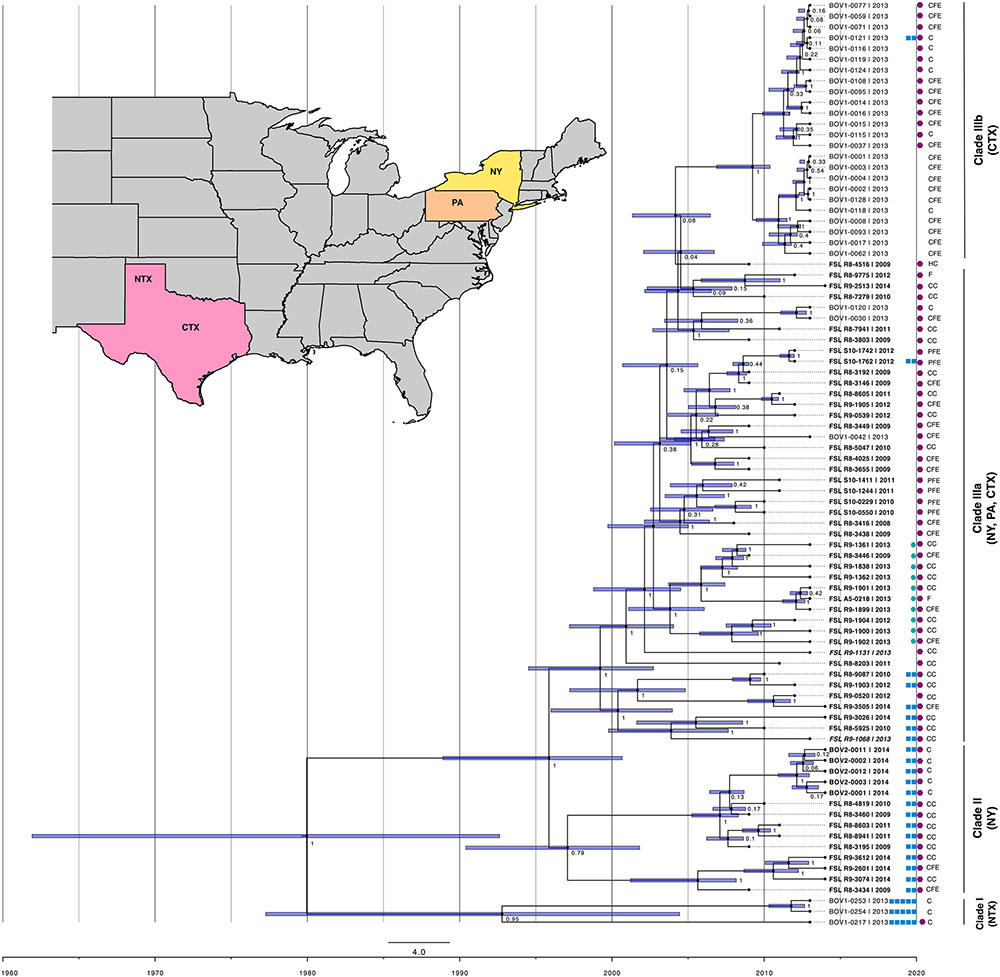Click the Clade IIIa (NY, PA, CTX) label
This screenshot has width=1000, height=977.
point(983,507)
